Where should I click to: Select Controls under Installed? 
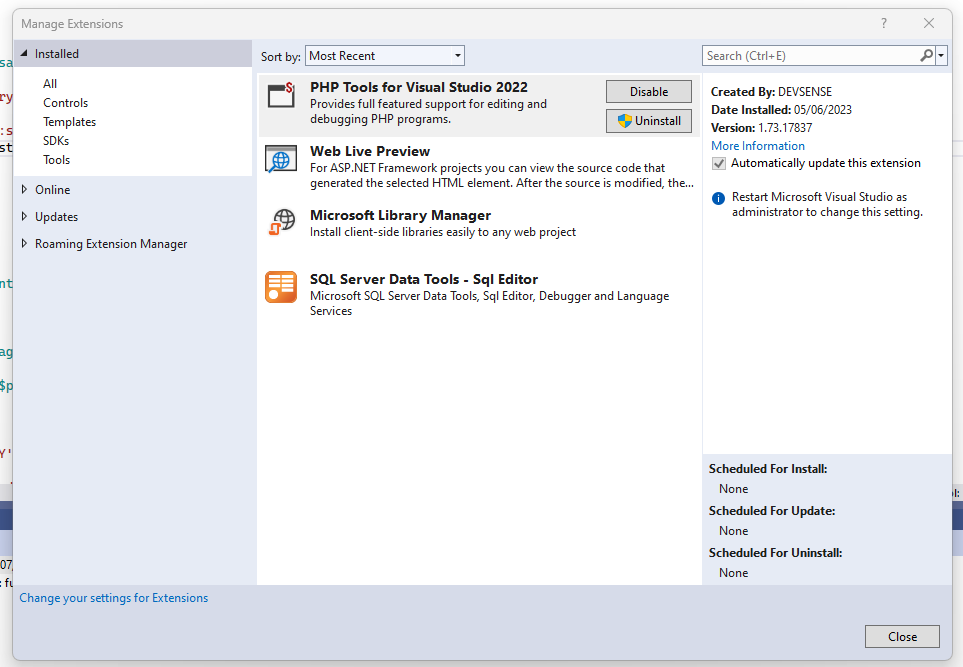pyautogui.click(x=65, y=103)
